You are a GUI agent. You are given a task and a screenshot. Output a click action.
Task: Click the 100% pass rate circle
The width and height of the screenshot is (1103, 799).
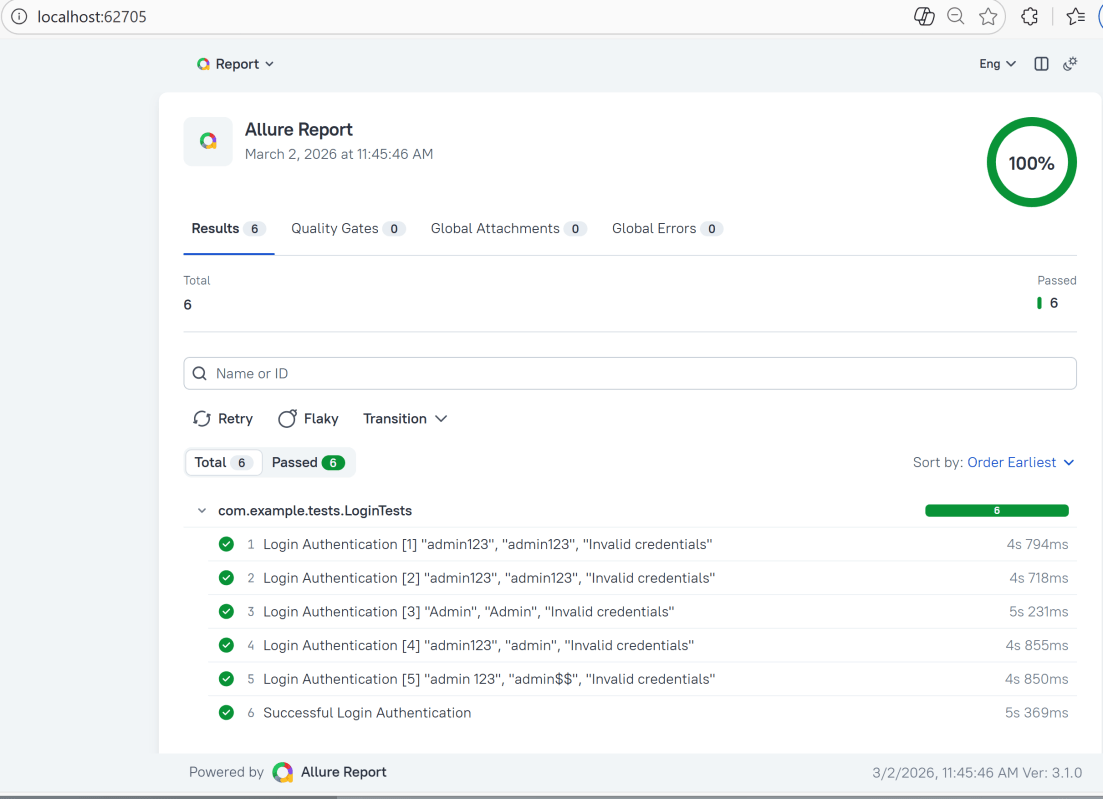tap(1031, 163)
